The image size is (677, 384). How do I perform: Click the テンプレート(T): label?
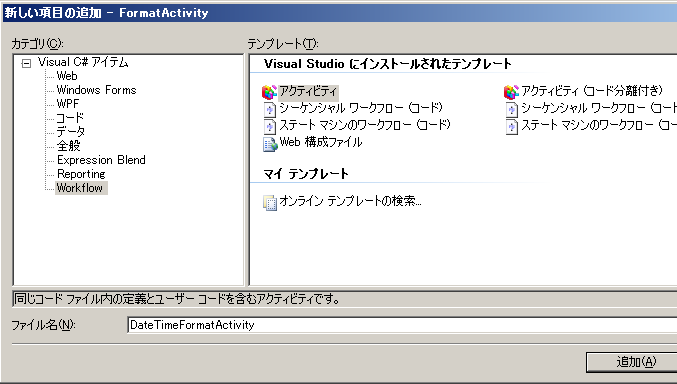coord(283,44)
